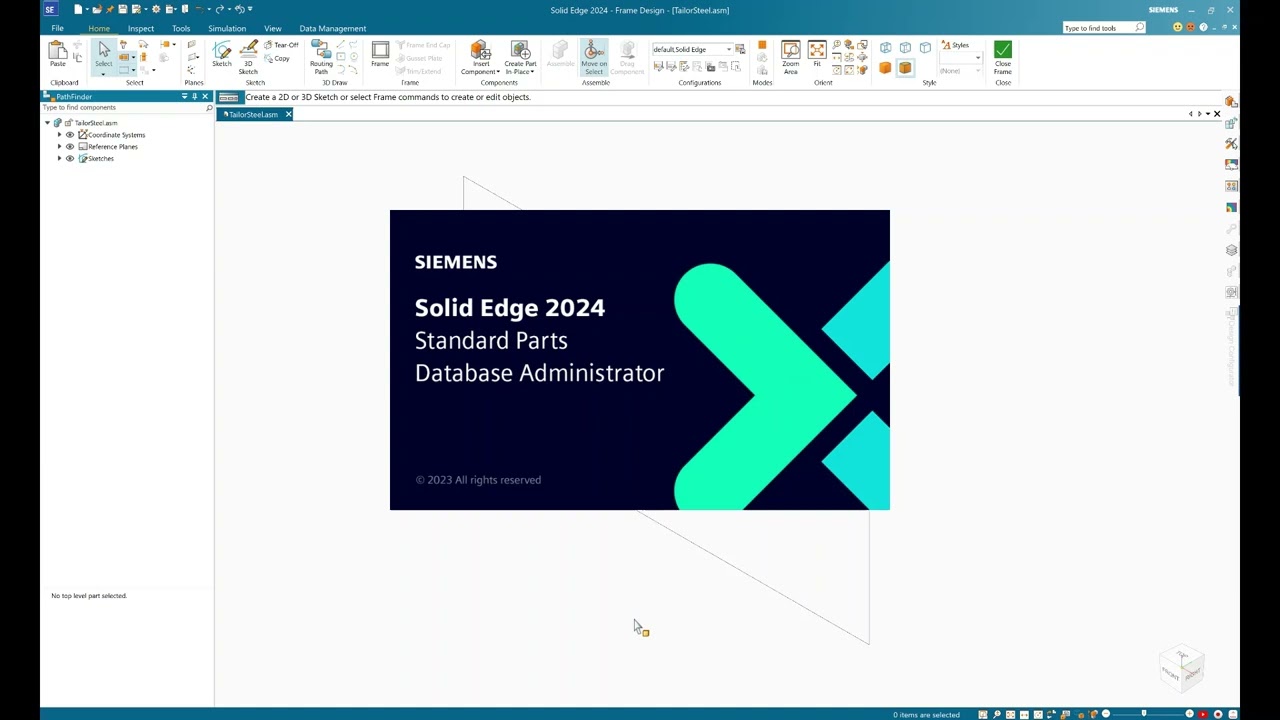Click the save disk icon in quick access toolbar

(122, 9)
